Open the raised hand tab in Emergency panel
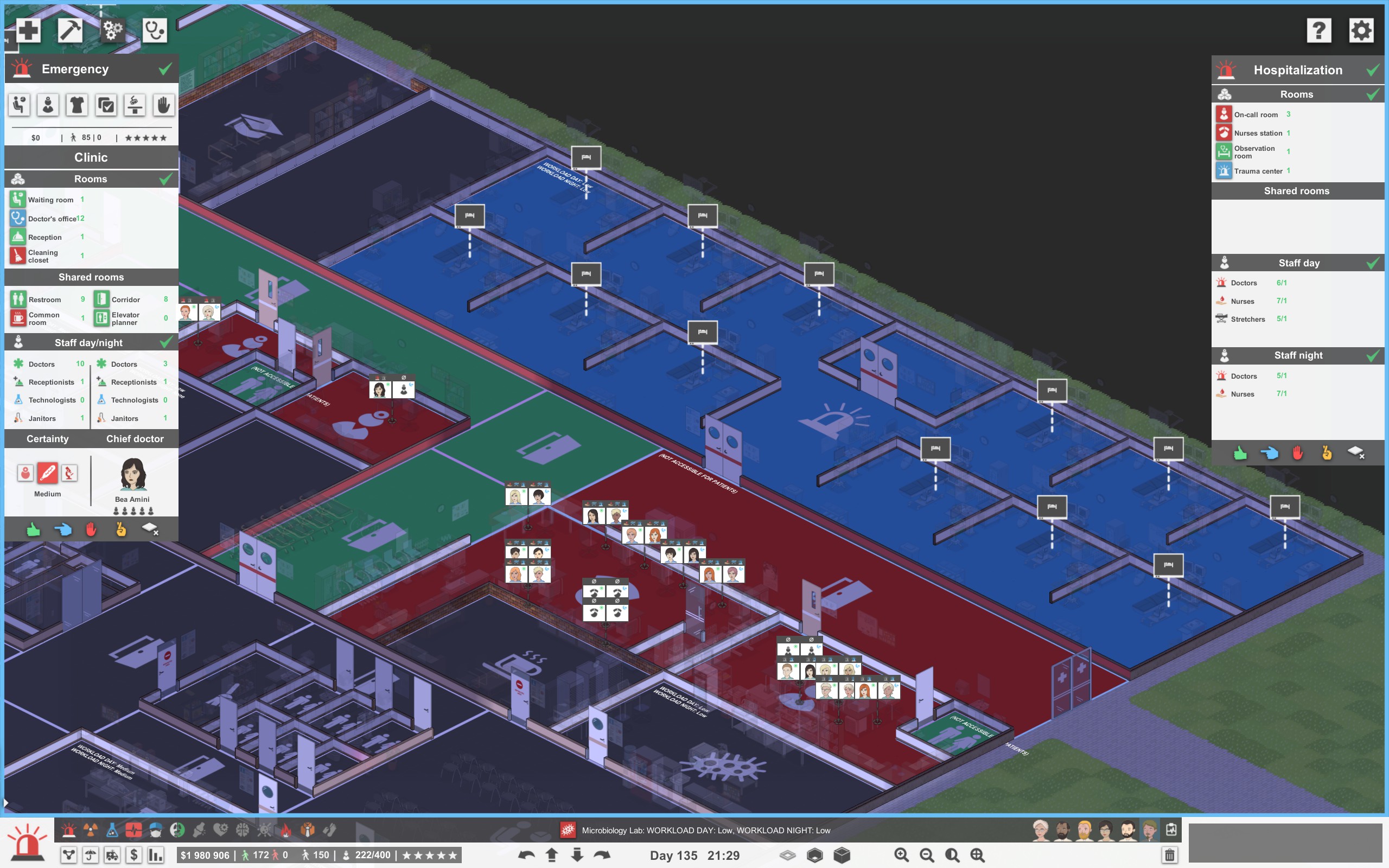 tap(163, 105)
